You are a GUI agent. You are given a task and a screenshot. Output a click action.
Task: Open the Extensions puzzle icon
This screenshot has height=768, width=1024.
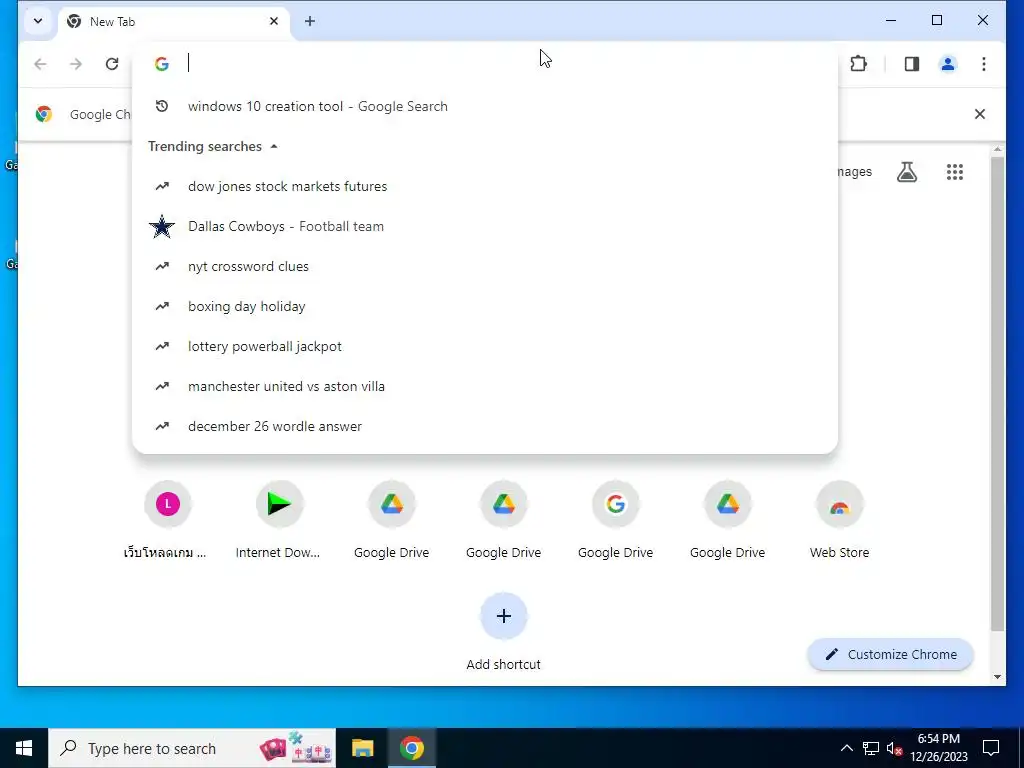[x=859, y=63]
